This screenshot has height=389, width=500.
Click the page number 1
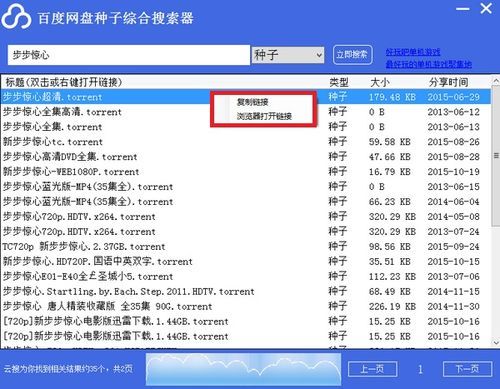(420, 369)
